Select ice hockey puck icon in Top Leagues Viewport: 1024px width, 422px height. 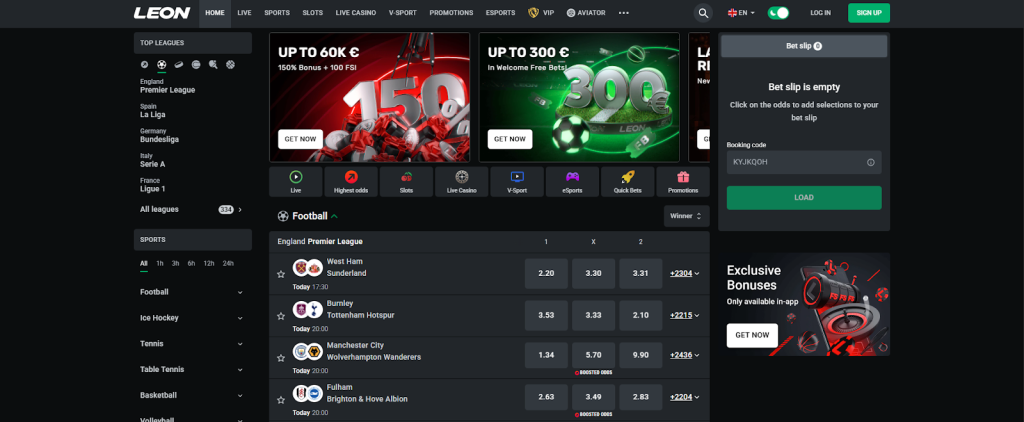(x=179, y=65)
